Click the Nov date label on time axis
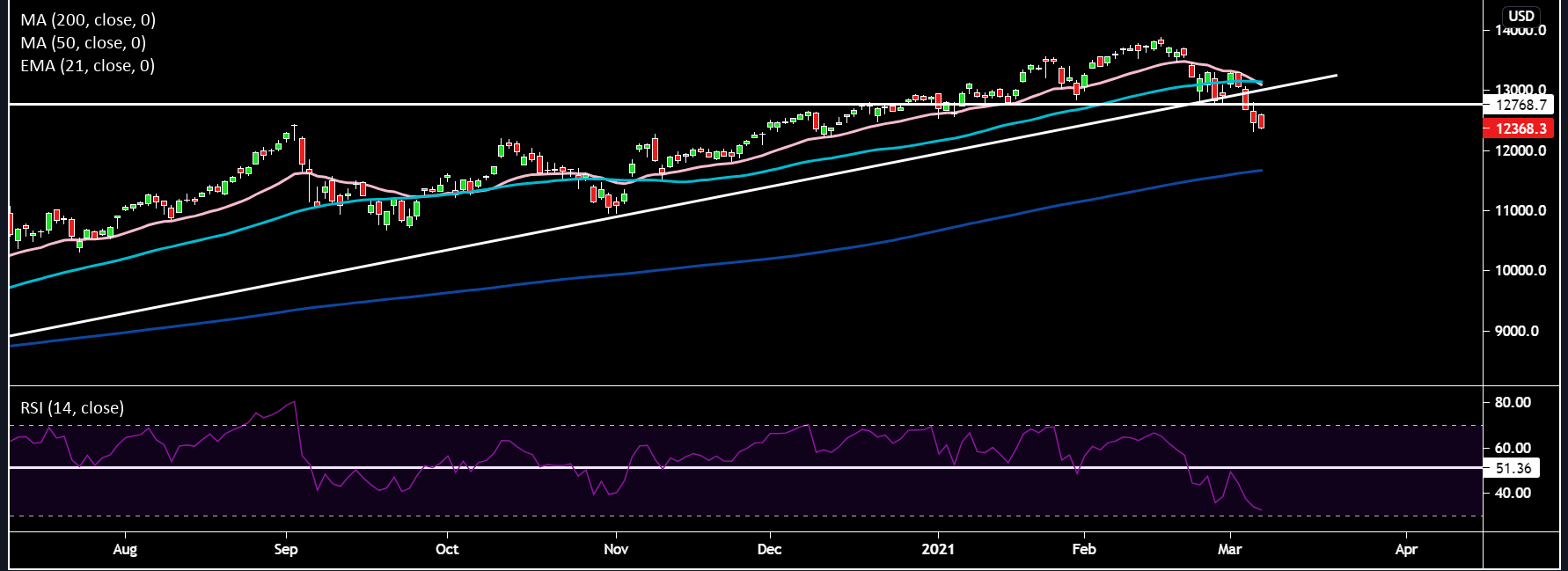The height and width of the screenshot is (571, 1568). click(x=616, y=549)
